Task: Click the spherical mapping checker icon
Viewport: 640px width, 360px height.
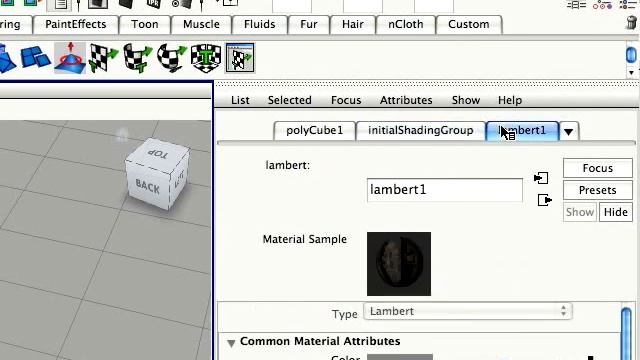Action: 171,58
